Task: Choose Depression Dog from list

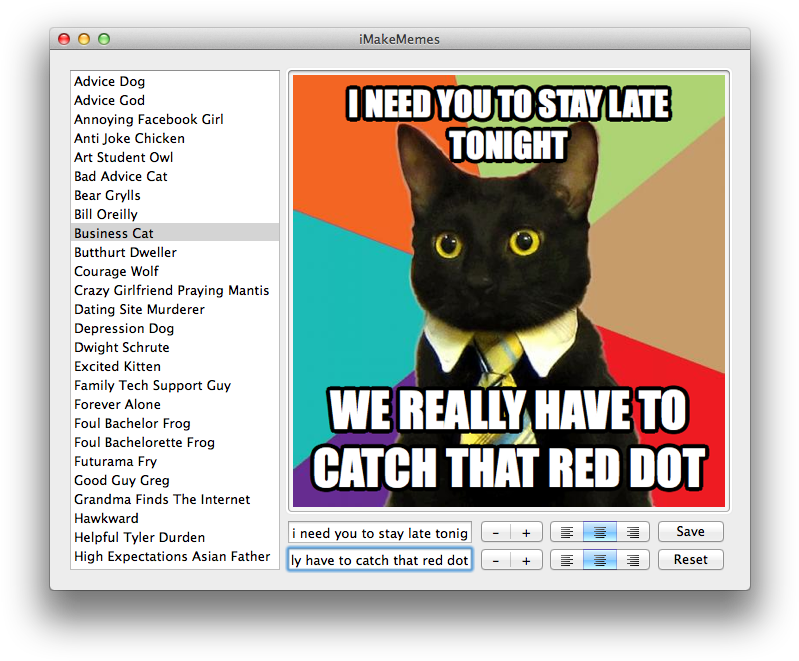Action: tap(175, 329)
